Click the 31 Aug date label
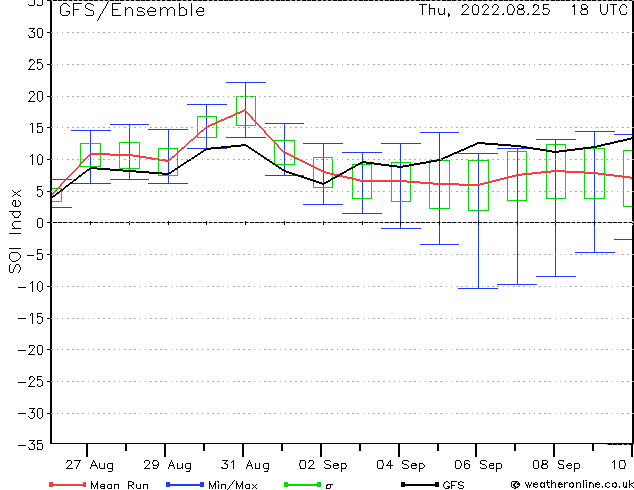The image size is (634, 490). [245, 465]
